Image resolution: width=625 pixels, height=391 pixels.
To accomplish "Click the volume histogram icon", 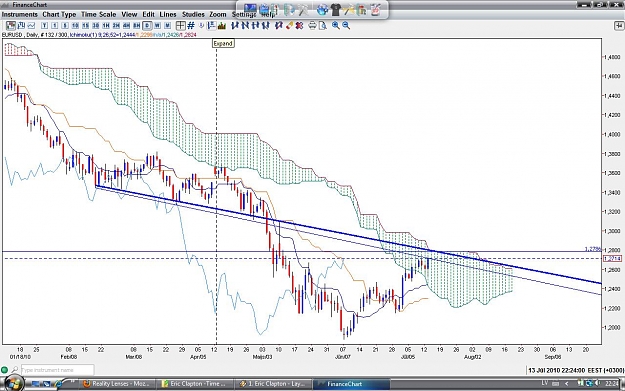I will (x=222, y=26).
